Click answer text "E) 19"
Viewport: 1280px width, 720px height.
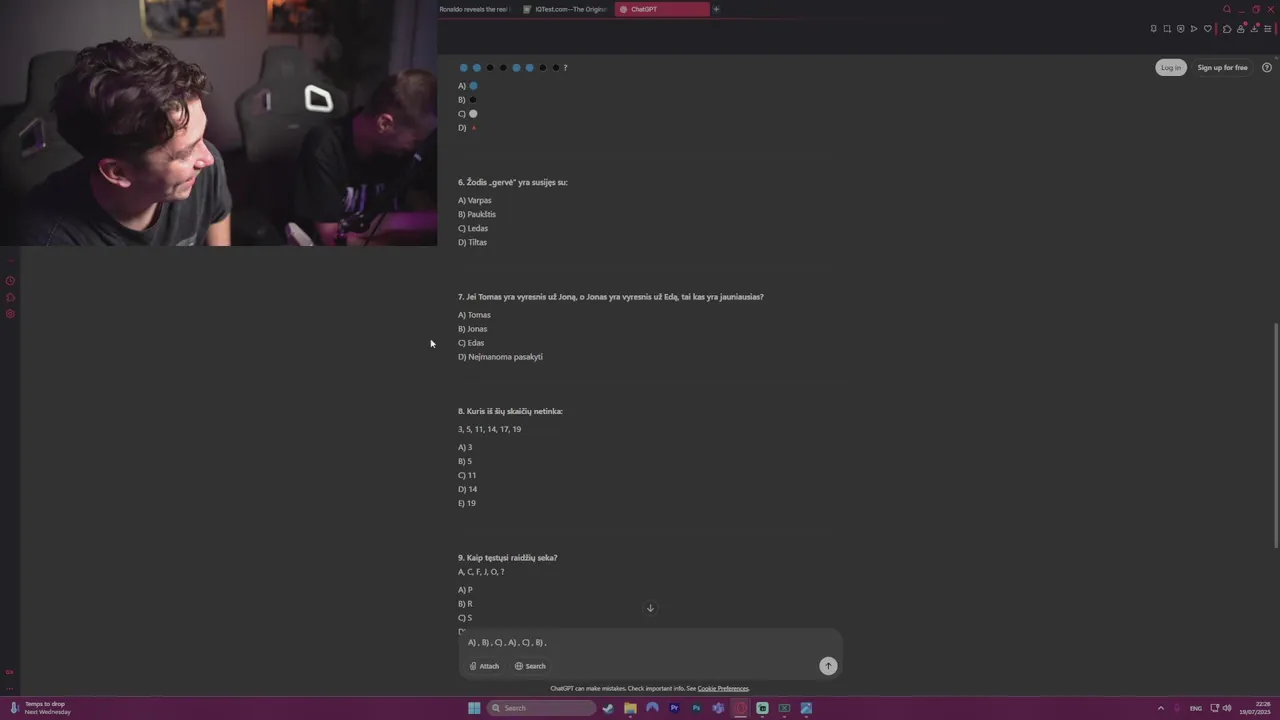(467, 503)
